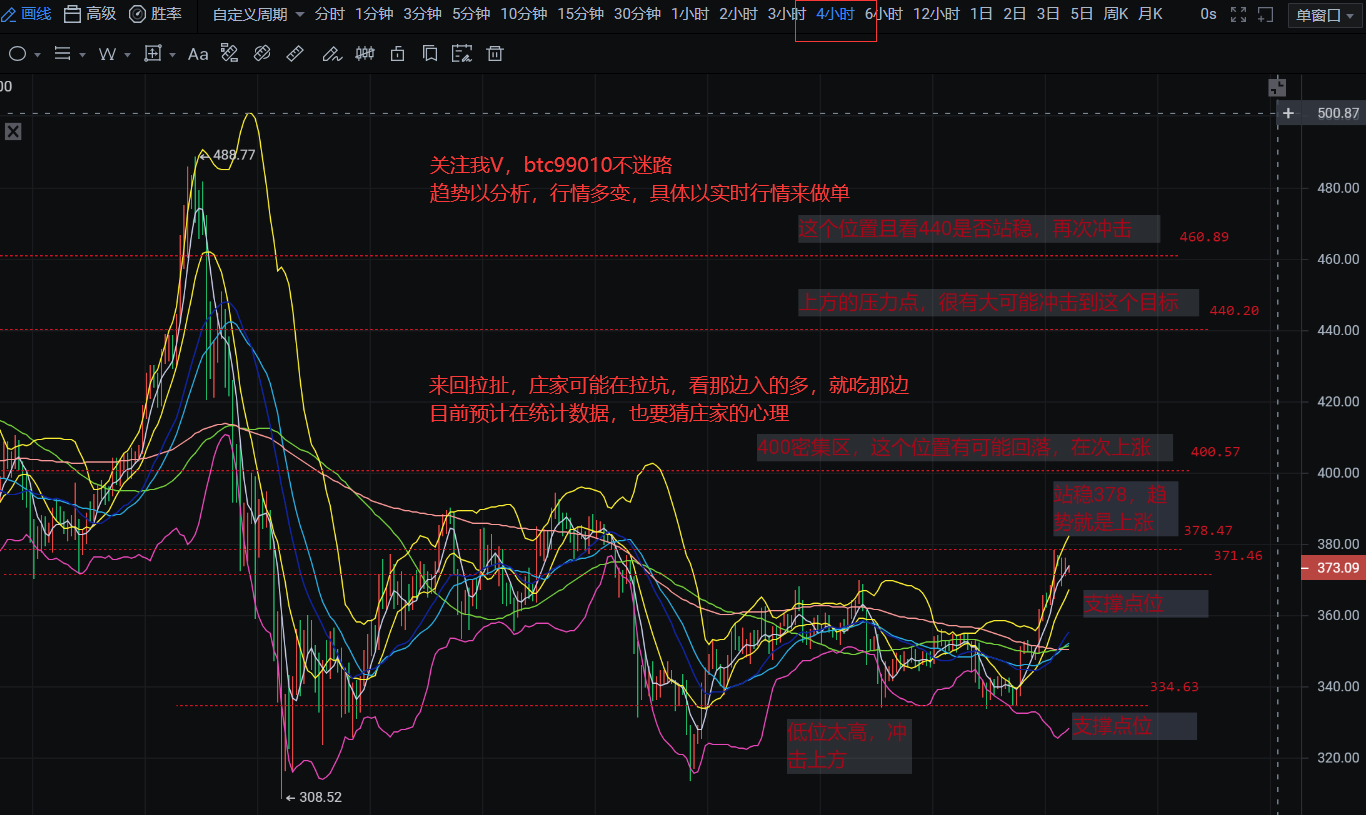Image resolution: width=1366 pixels, height=815 pixels.
Task: Select the freehand pencil drawing tool
Action: 332,53
